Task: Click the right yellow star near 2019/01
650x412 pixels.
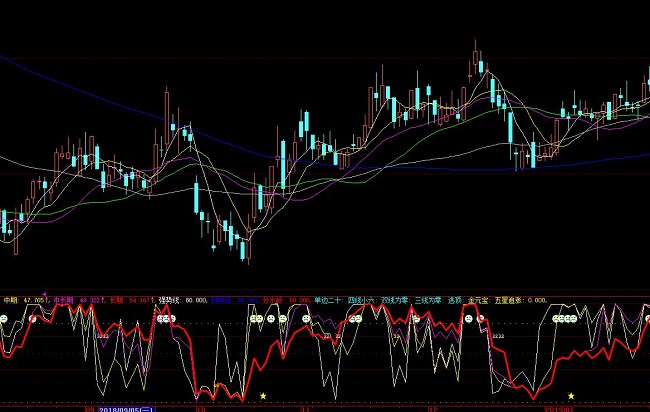Action: (571, 396)
